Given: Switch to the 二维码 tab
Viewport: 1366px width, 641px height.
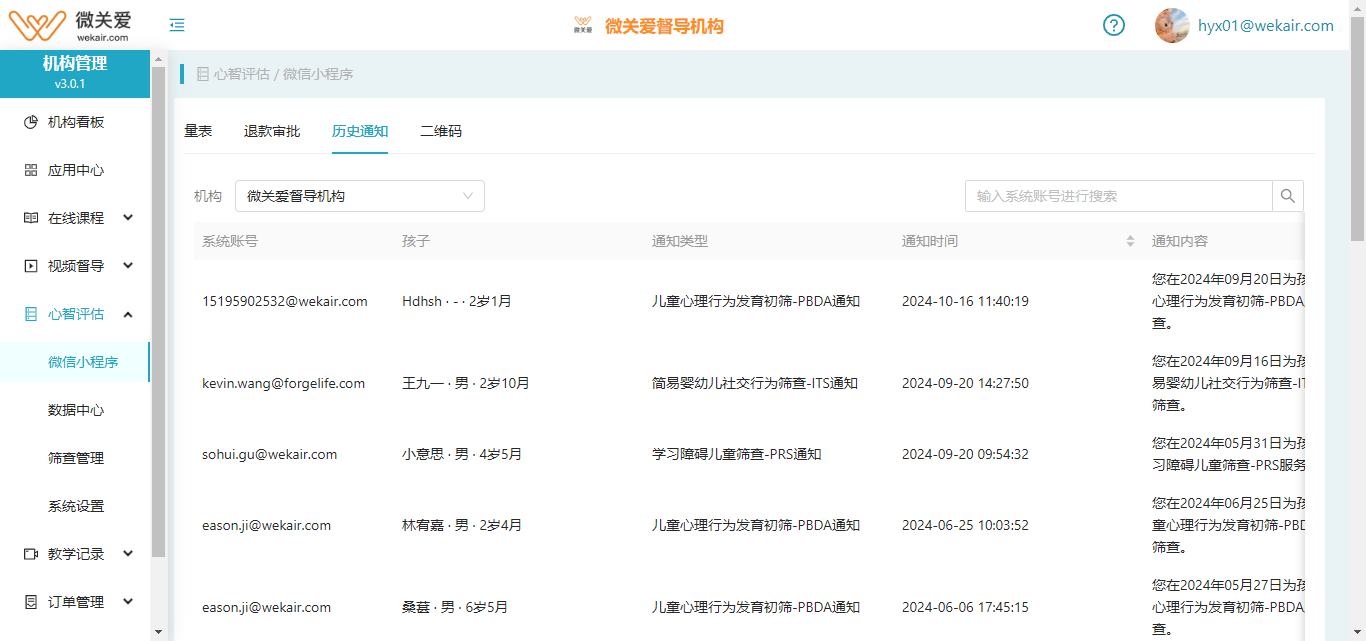Looking at the screenshot, I should [x=440, y=131].
